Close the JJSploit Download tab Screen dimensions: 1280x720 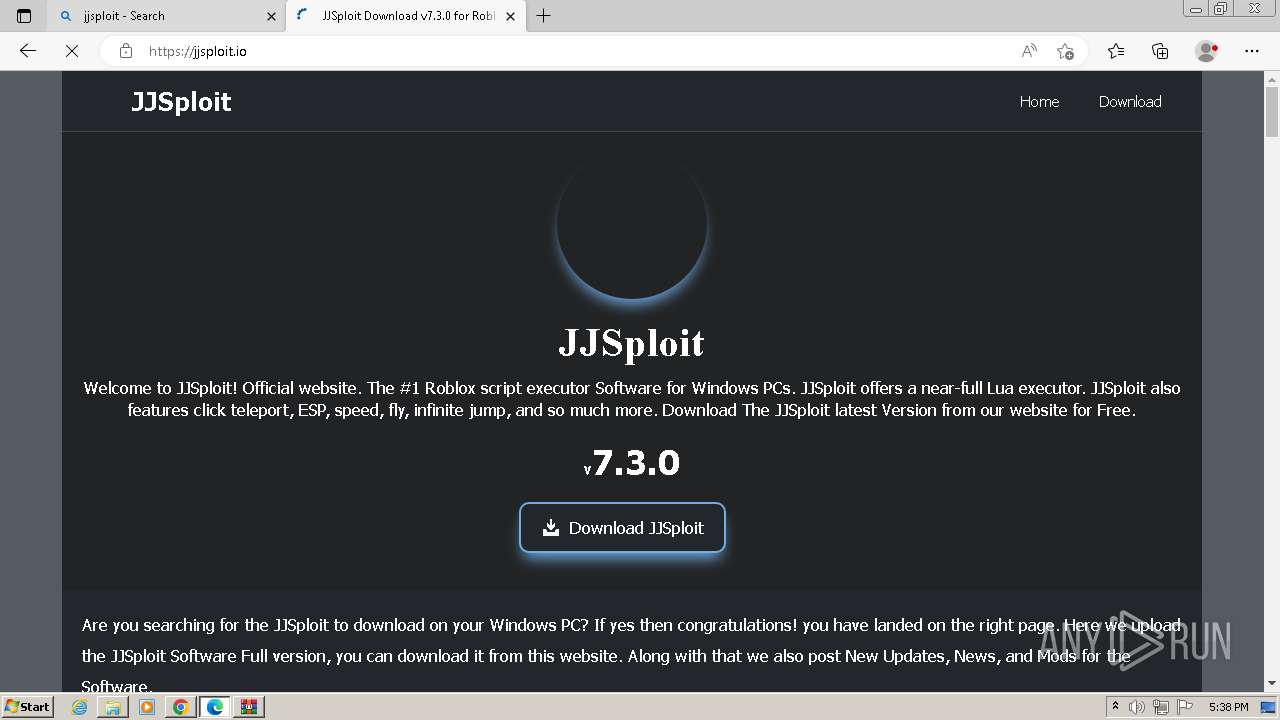tap(510, 16)
